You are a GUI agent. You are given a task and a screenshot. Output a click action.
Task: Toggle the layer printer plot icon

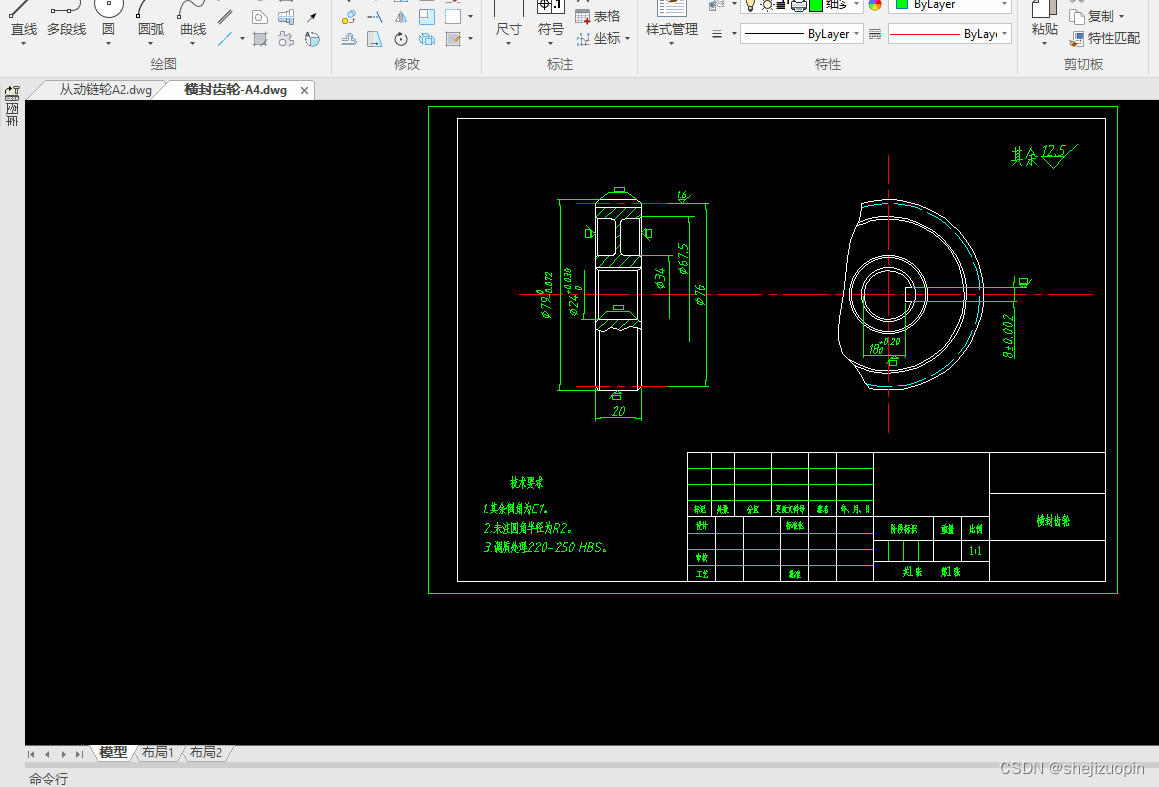coord(798,5)
